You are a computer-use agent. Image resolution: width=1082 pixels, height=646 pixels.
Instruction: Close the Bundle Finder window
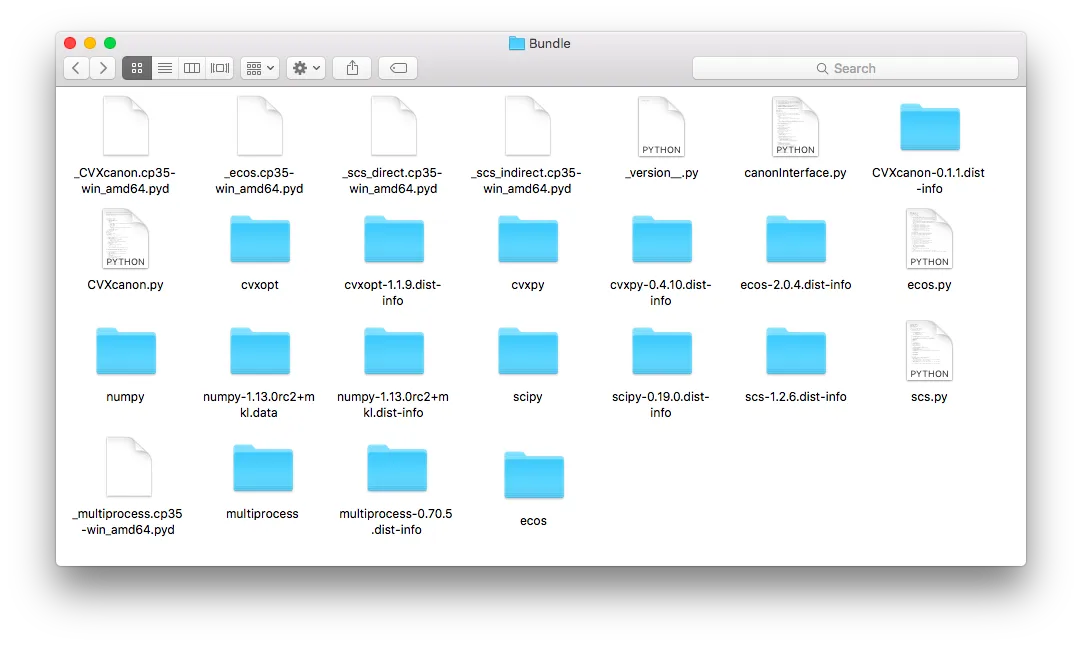pyautogui.click(x=70, y=43)
